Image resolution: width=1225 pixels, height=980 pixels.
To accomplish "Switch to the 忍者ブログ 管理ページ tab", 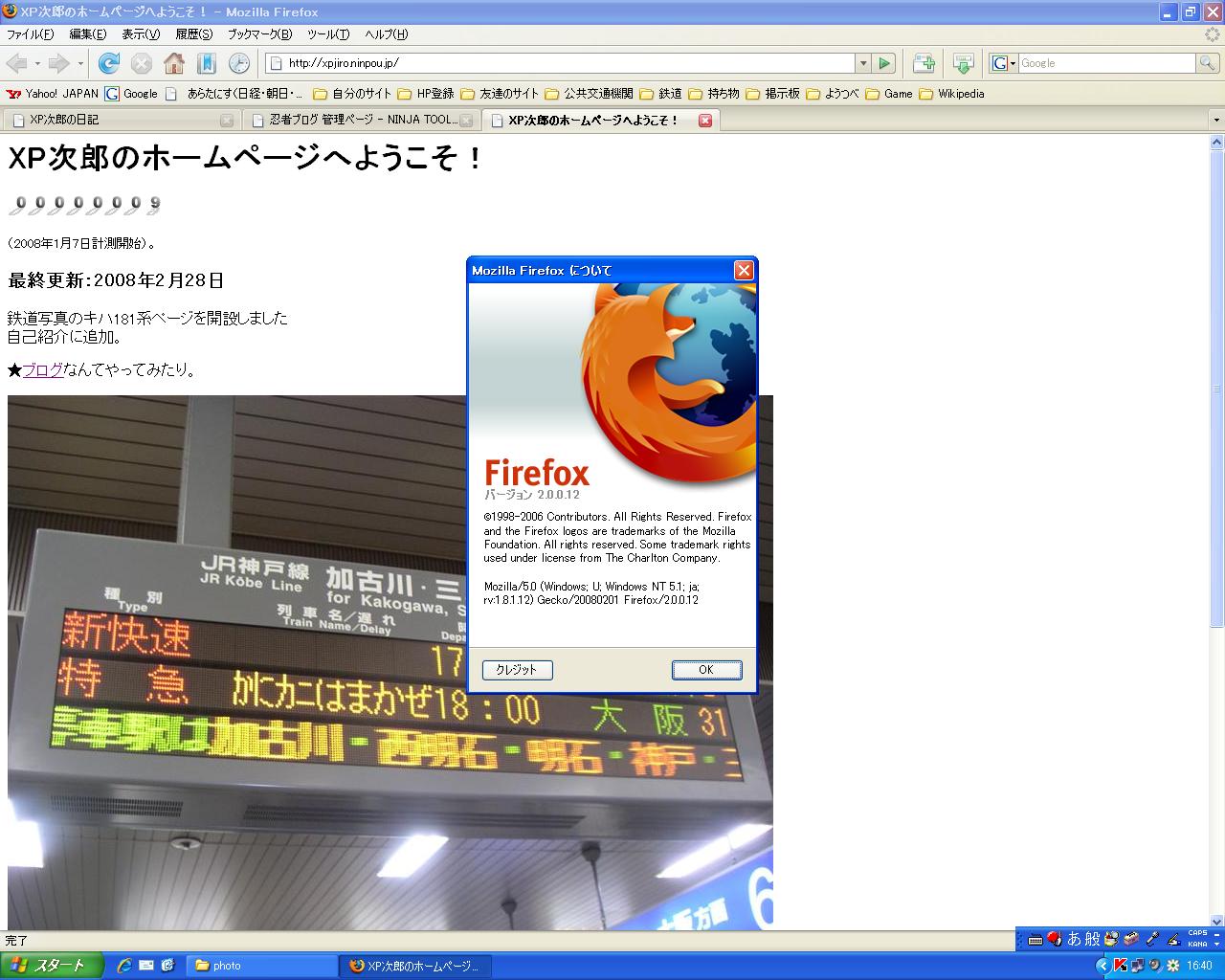I will [360, 121].
